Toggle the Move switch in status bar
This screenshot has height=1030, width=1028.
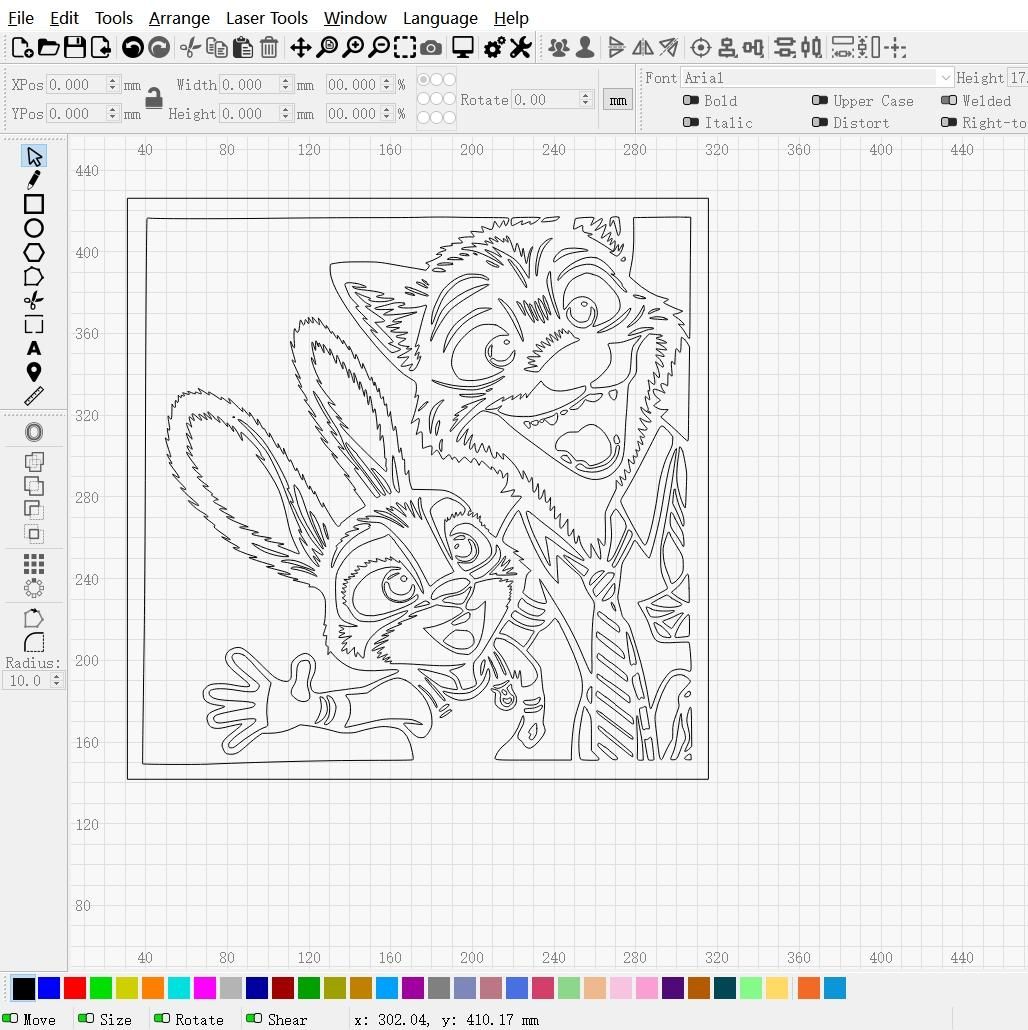click(x=11, y=1018)
